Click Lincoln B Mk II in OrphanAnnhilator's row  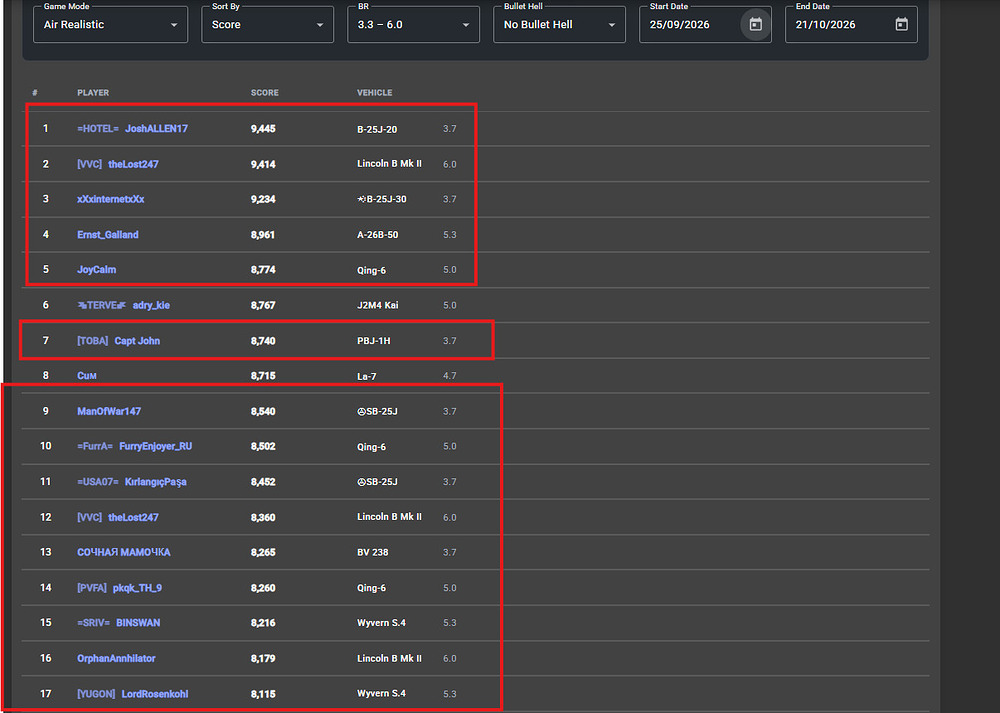[389, 658]
